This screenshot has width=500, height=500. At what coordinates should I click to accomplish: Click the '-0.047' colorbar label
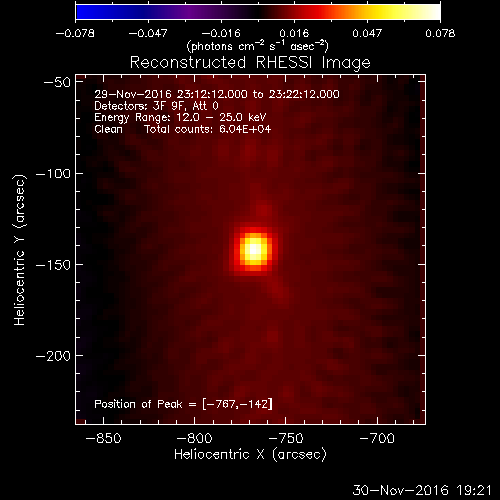click(x=148, y=33)
